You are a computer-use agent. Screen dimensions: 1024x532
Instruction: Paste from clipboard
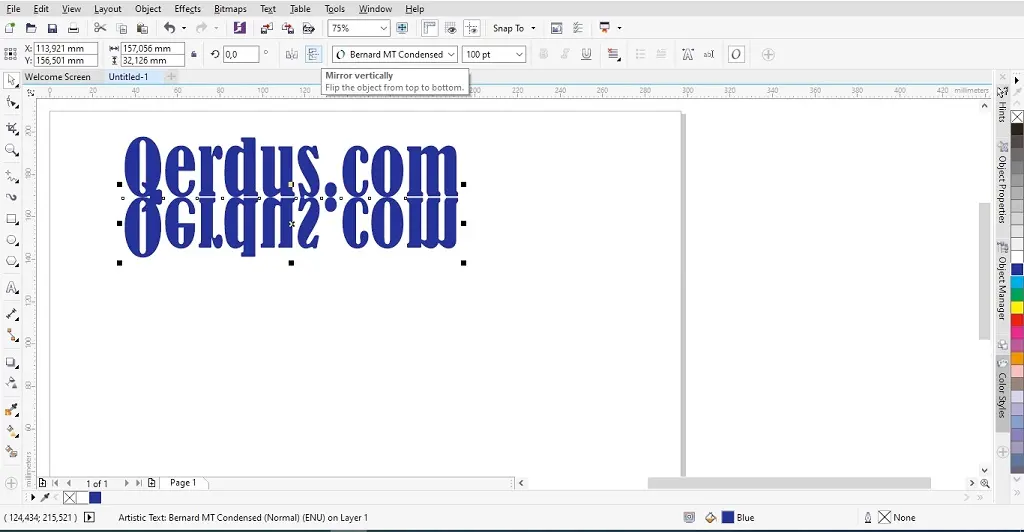point(142,28)
